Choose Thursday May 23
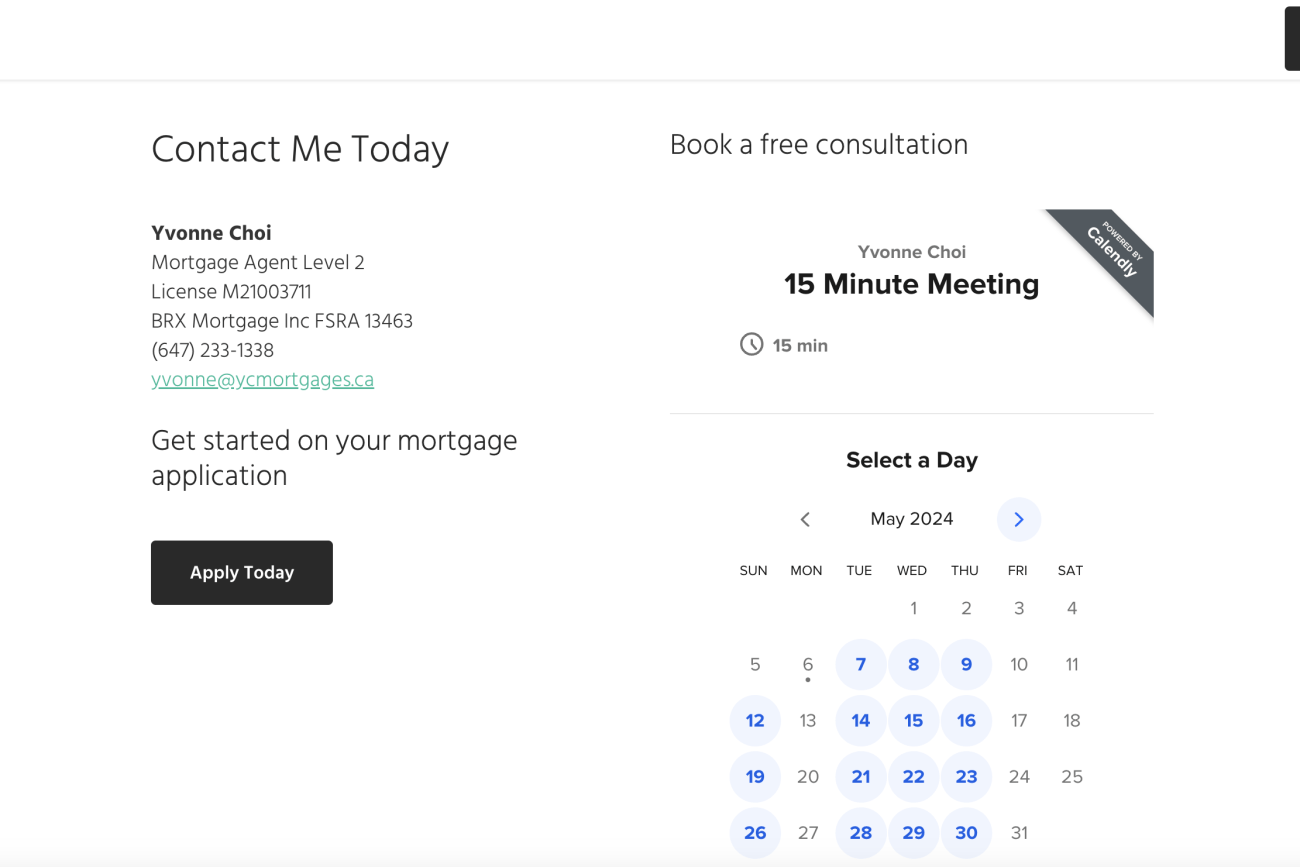This screenshot has width=1300, height=867. pos(966,776)
